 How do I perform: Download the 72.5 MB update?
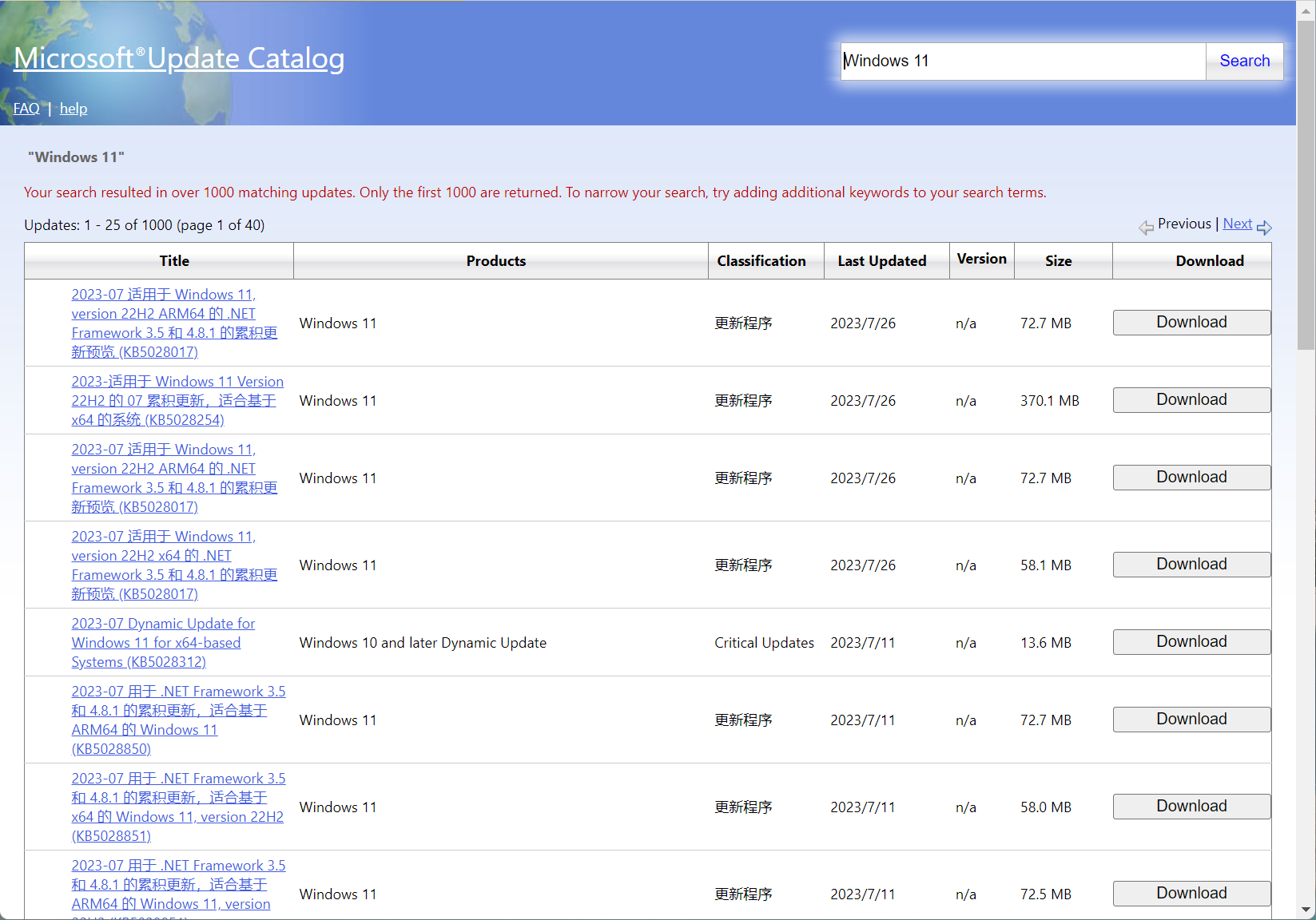tap(1191, 894)
